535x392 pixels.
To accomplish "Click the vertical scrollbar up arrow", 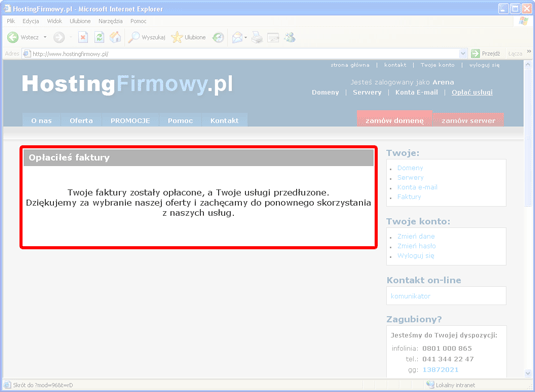I will 527,64.
